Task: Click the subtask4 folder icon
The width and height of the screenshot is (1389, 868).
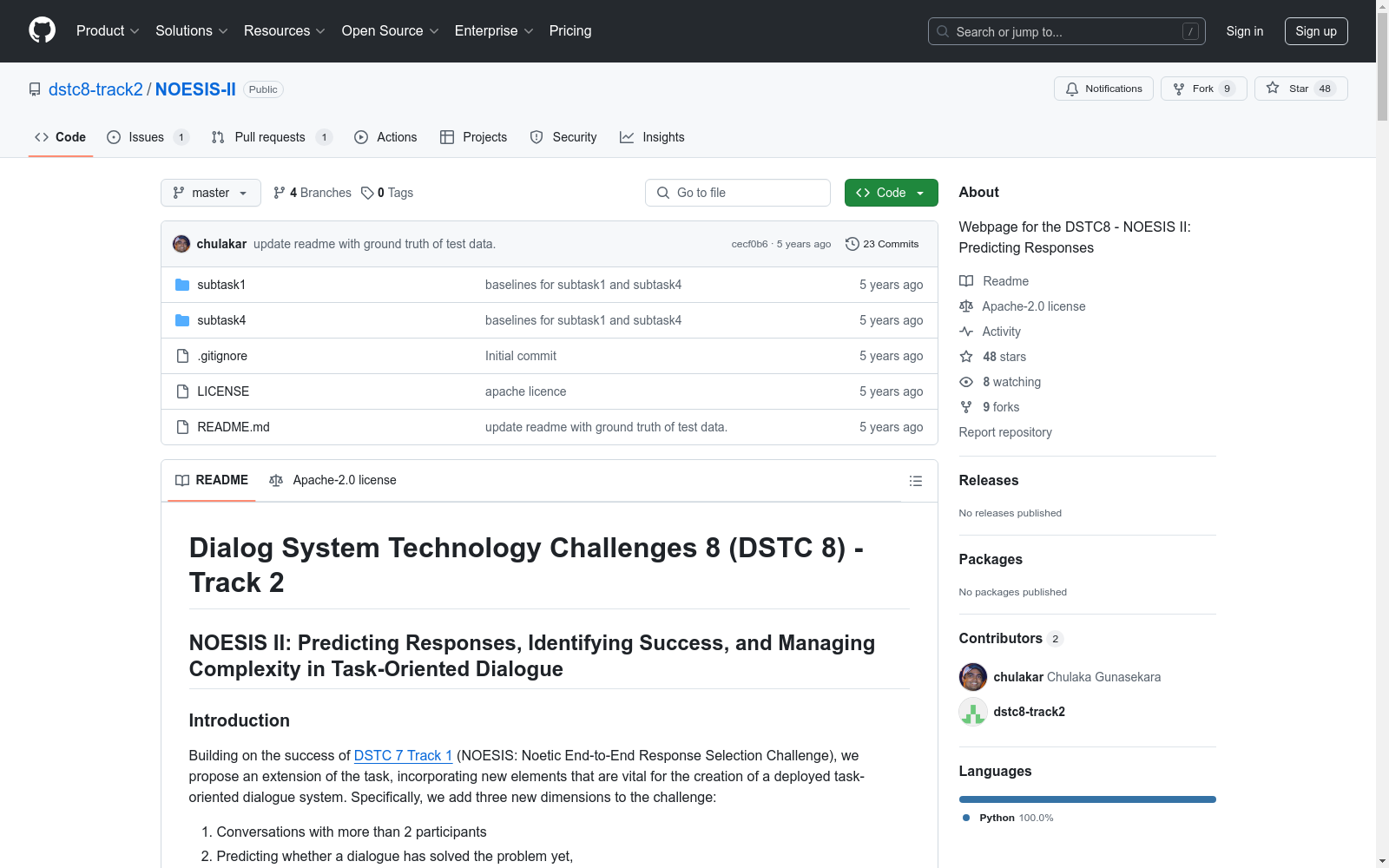Action: click(182, 320)
